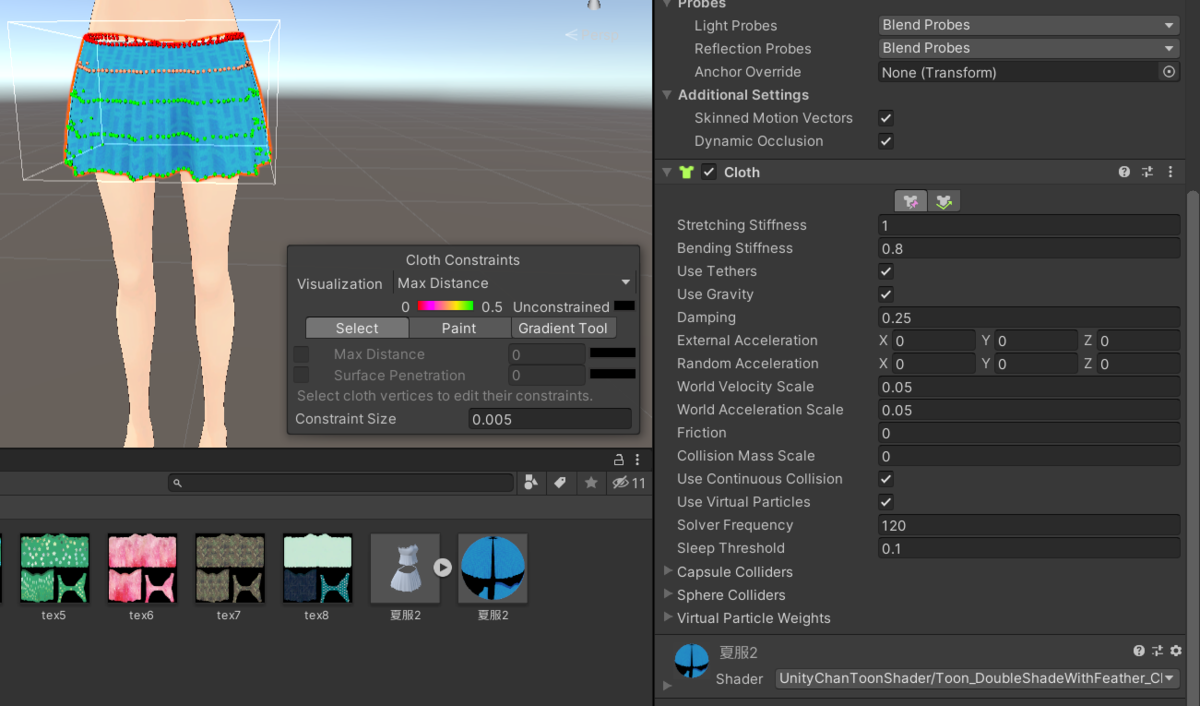Click the Project search text field
1200x706 pixels.
point(341,483)
